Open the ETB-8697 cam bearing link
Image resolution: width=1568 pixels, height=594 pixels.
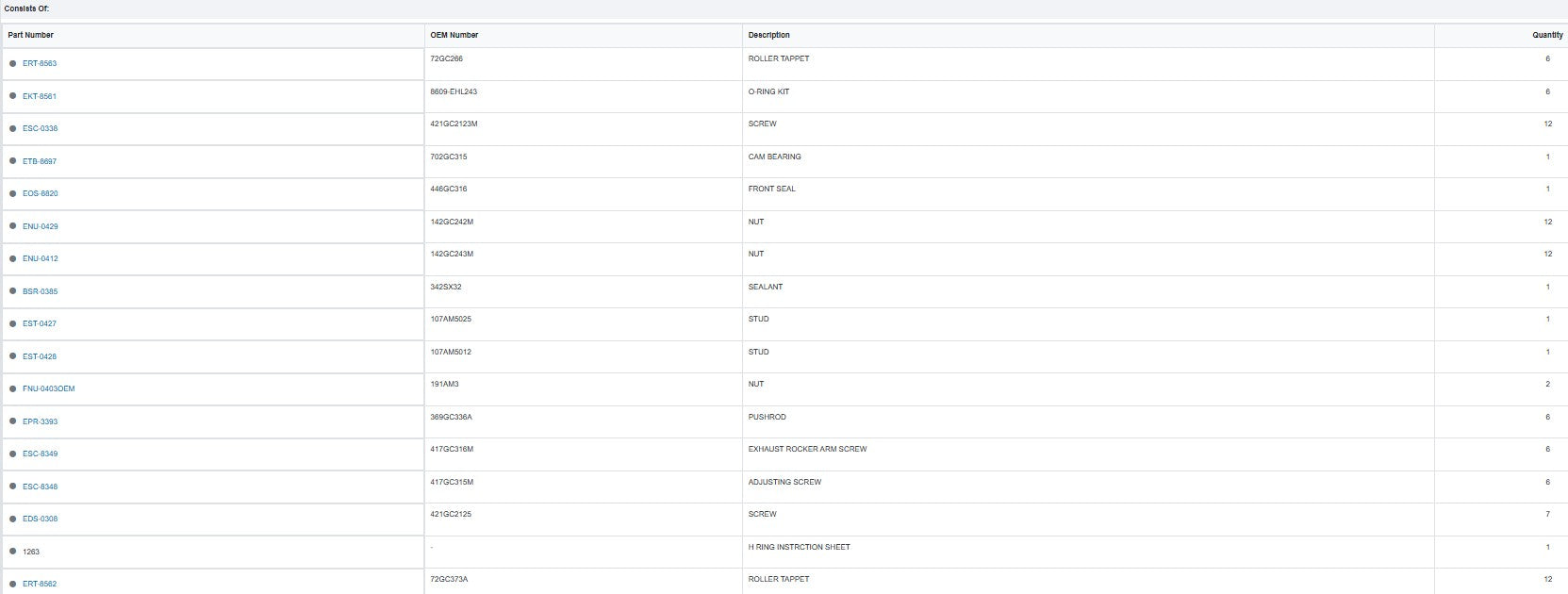click(x=40, y=161)
